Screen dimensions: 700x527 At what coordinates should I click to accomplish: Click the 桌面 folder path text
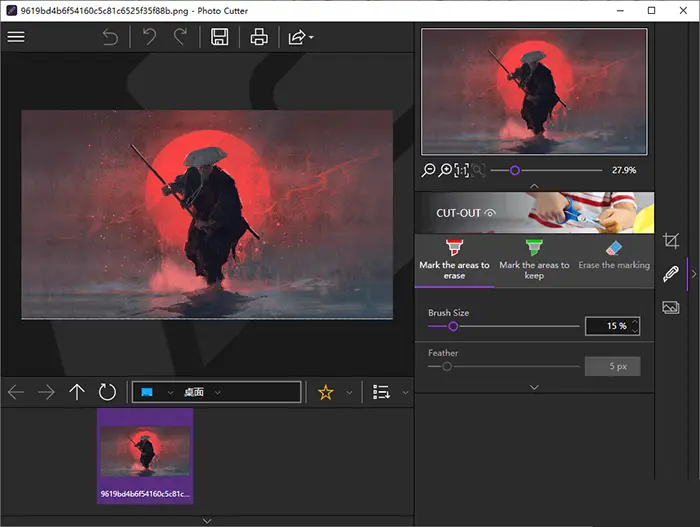click(x=194, y=392)
